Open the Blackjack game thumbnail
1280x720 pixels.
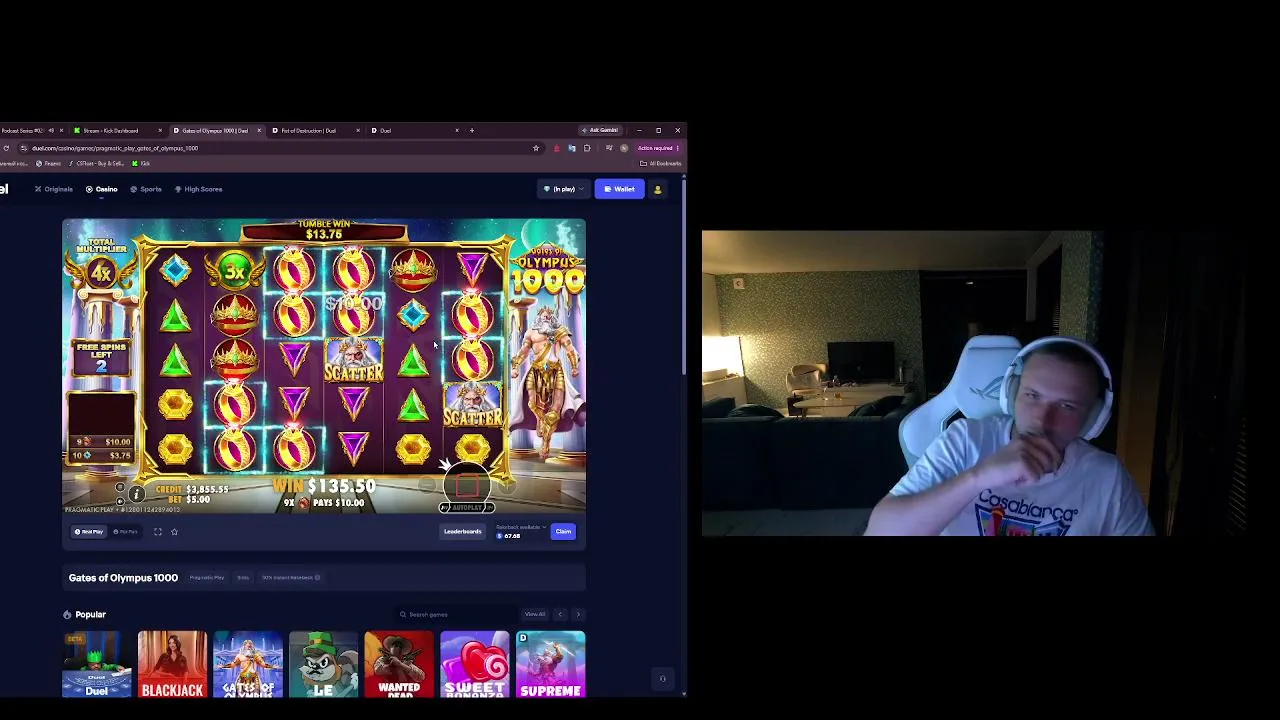click(x=172, y=664)
